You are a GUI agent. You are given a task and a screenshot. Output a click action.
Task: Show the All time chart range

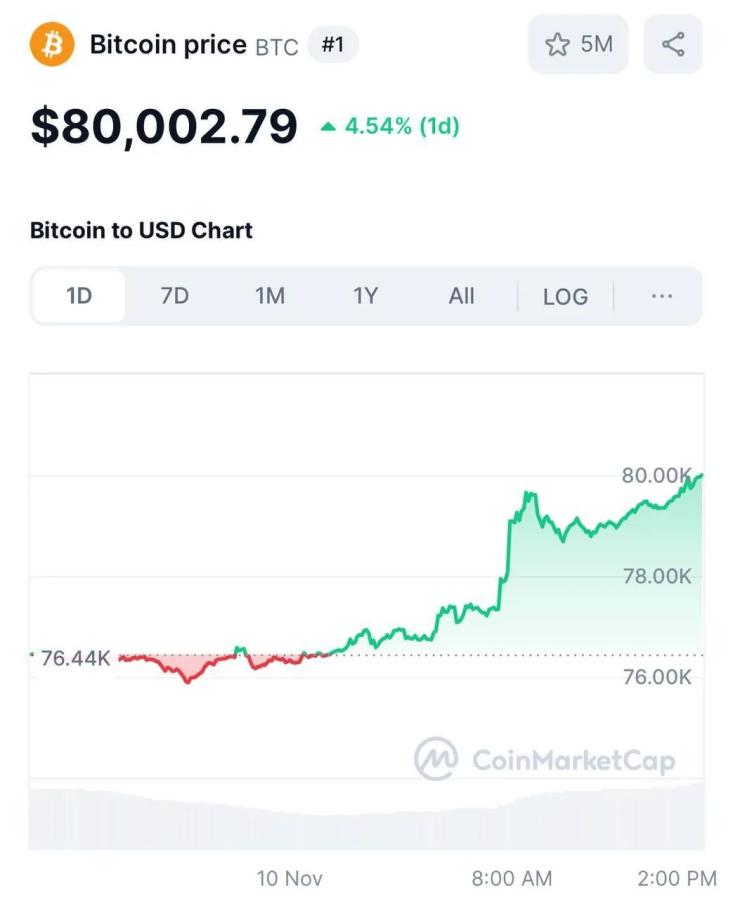pos(461,296)
